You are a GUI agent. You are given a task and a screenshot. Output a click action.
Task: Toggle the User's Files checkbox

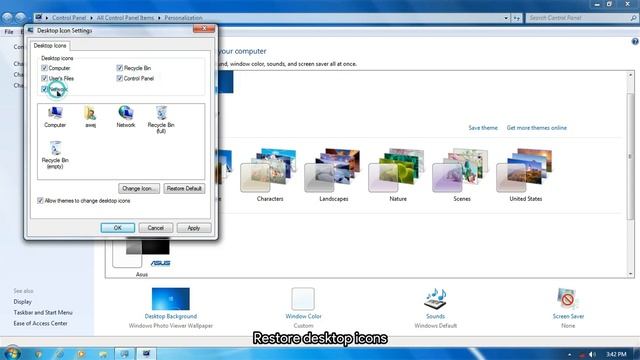[44, 78]
